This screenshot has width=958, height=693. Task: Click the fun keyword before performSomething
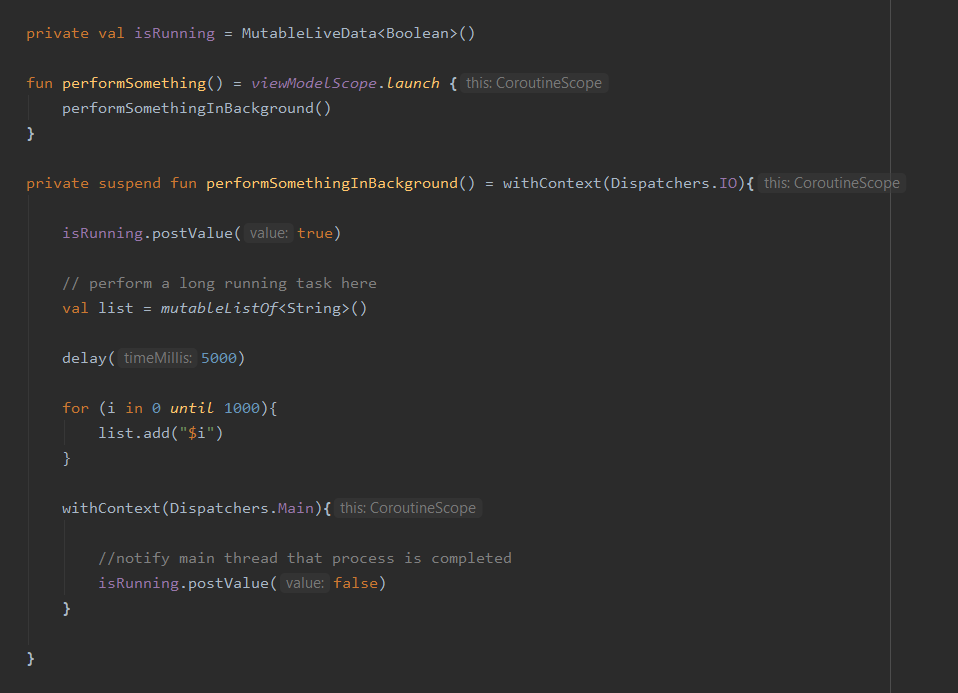pos(40,83)
